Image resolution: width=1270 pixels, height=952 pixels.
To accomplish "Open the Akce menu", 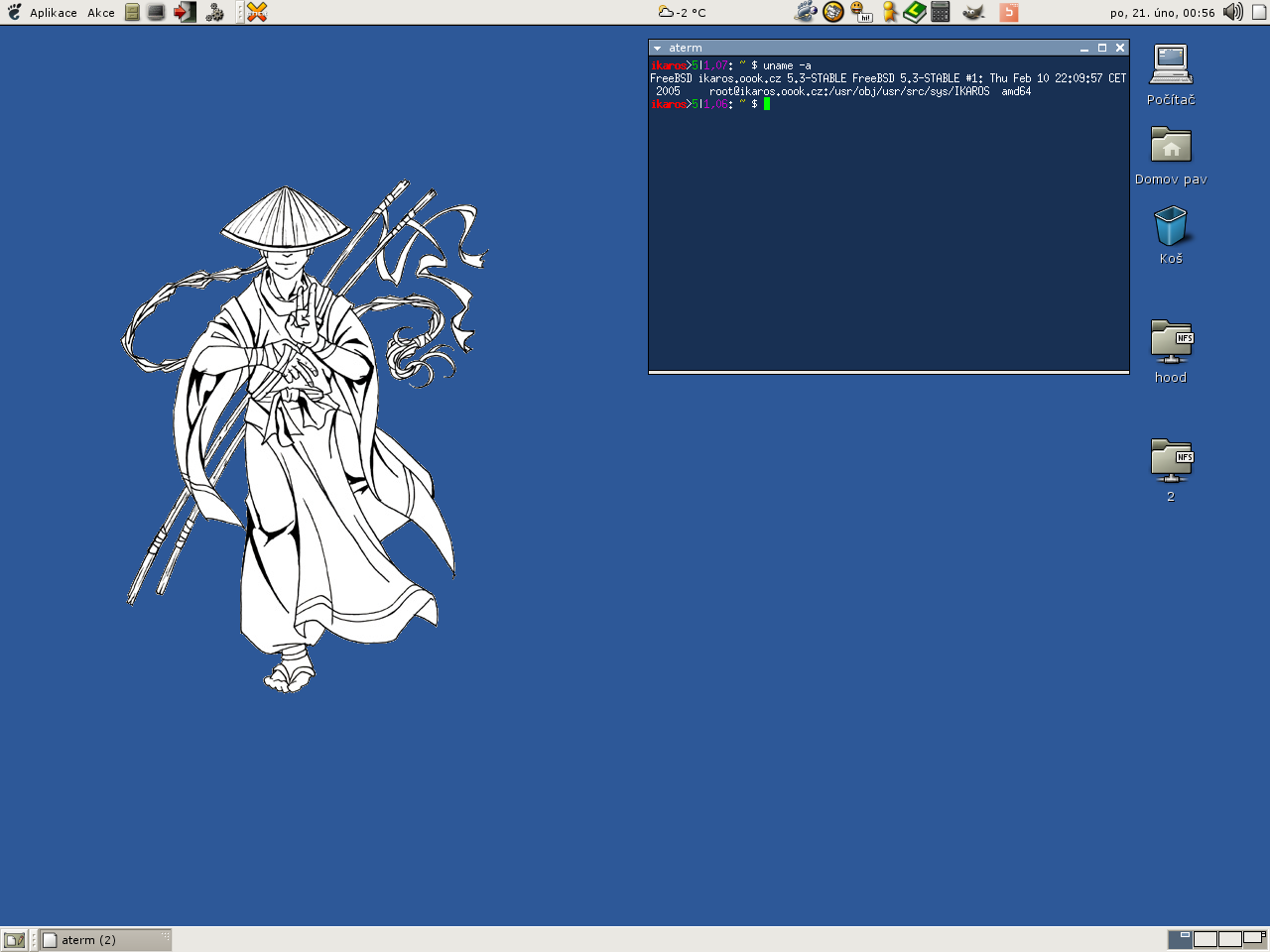I will coord(100,13).
